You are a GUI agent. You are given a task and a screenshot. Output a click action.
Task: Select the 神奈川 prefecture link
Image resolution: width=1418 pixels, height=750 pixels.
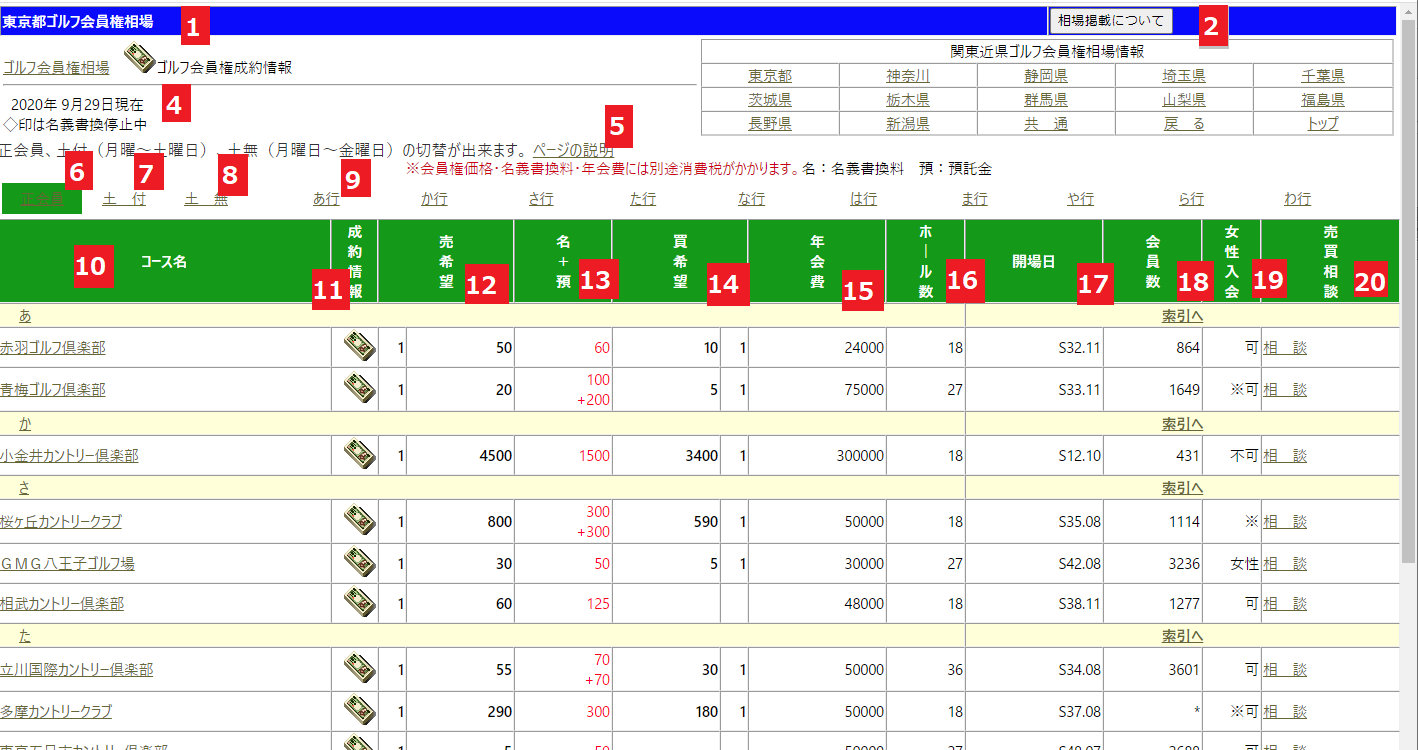(908, 76)
